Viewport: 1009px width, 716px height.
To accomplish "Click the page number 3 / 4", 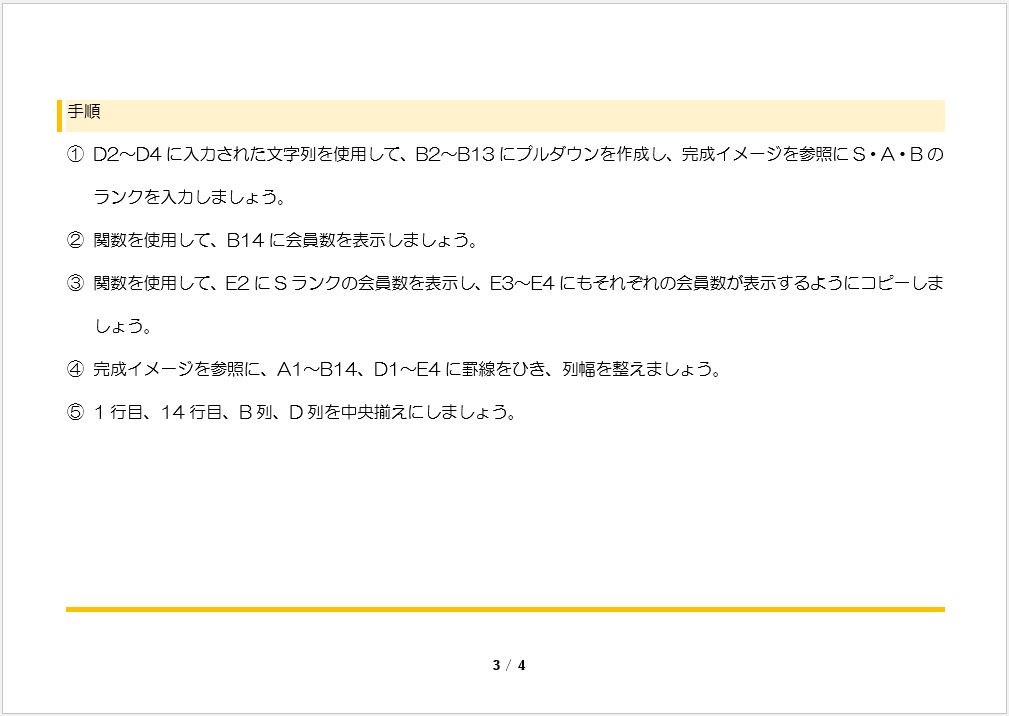I will pyautogui.click(x=509, y=665).
